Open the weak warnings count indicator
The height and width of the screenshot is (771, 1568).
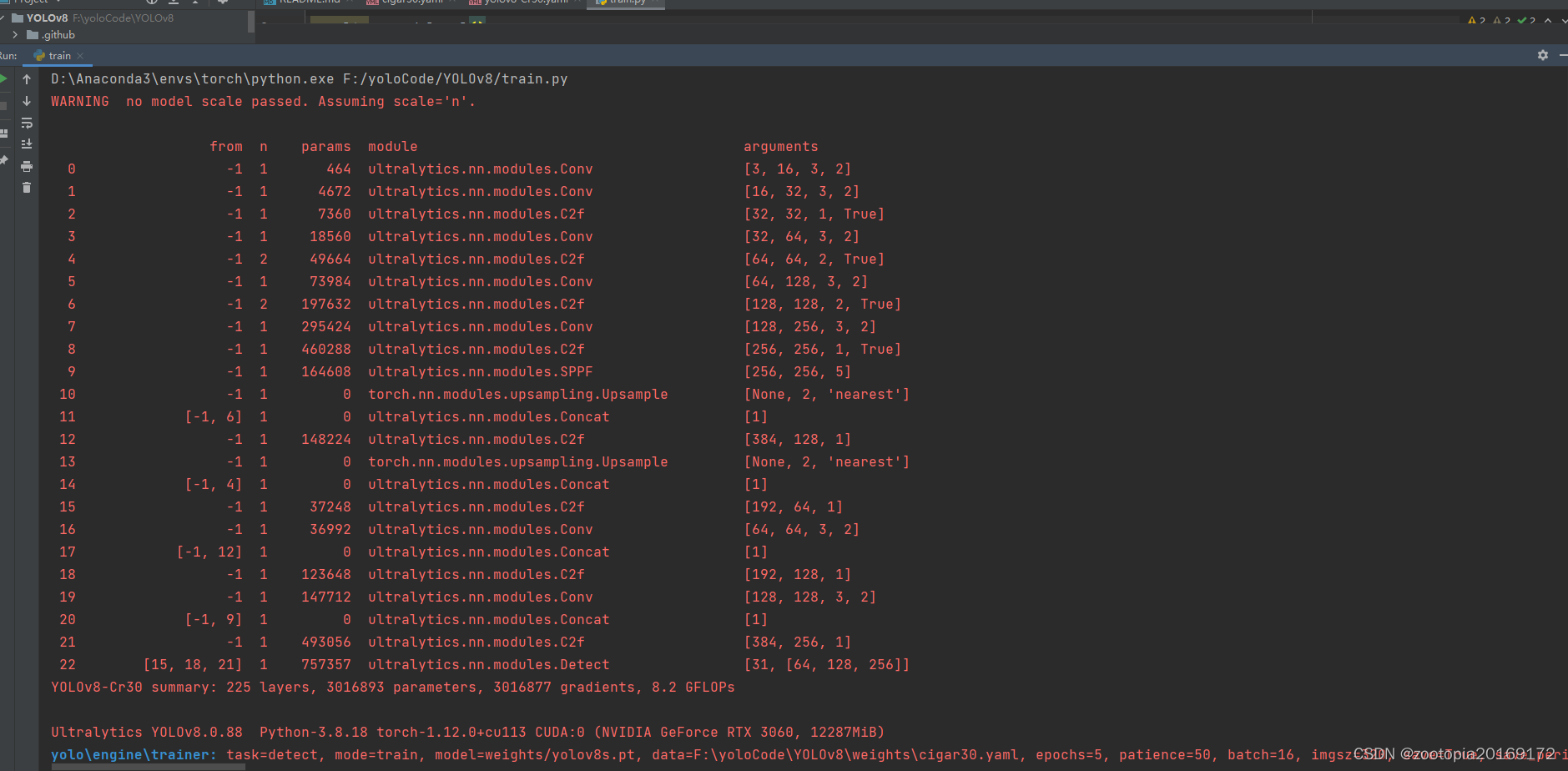coord(1502,21)
